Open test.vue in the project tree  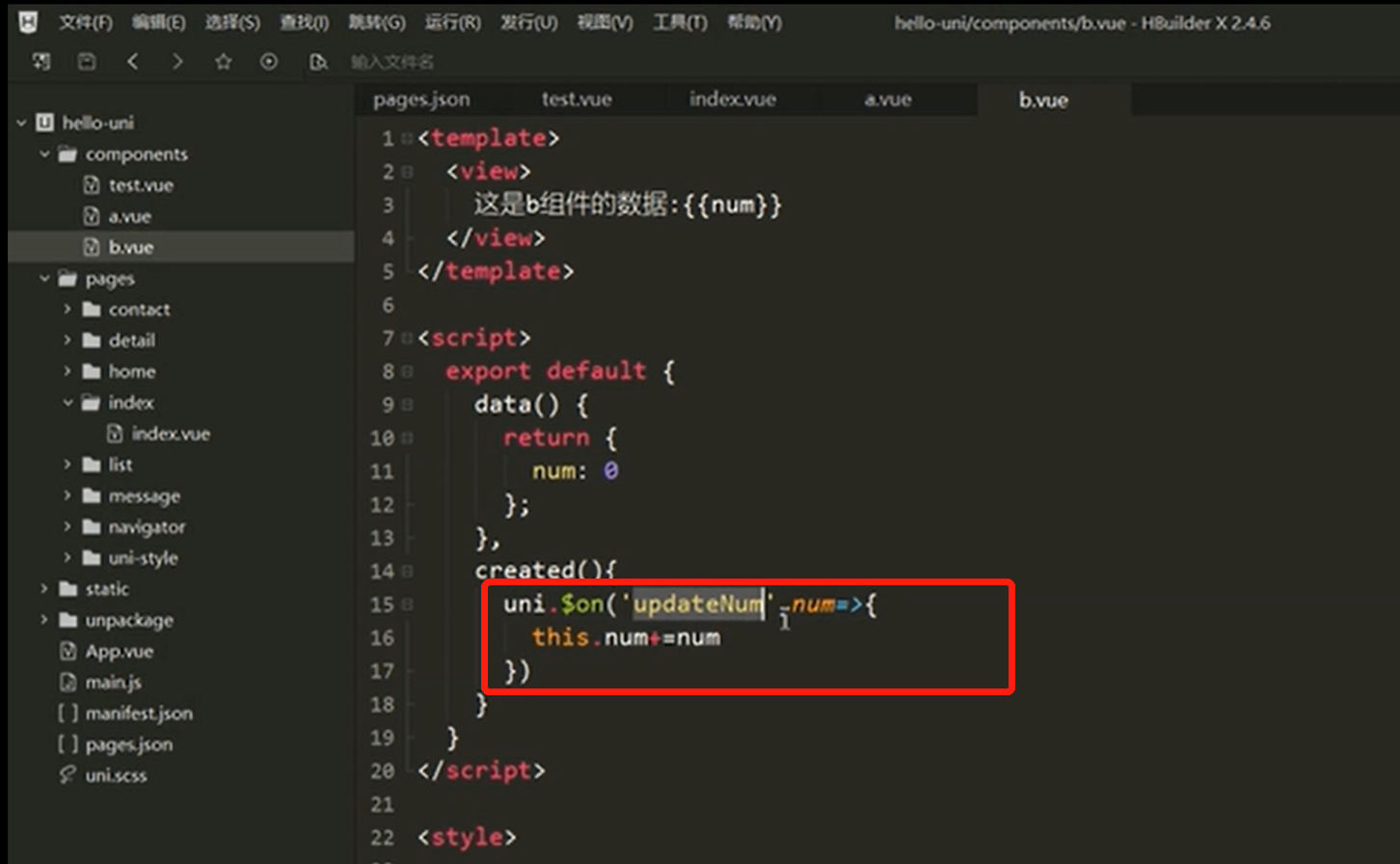pyautogui.click(x=141, y=185)
